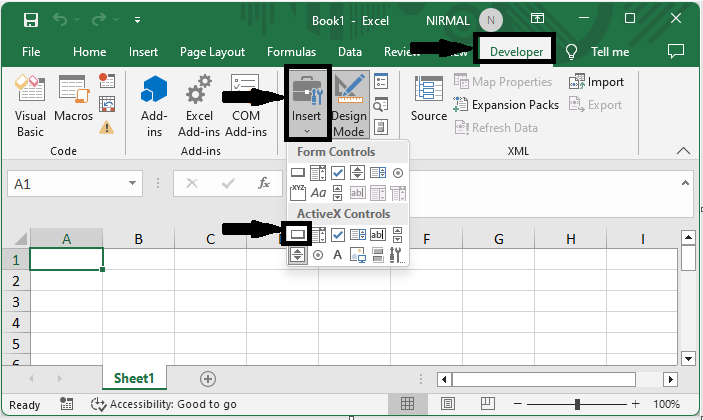
Task: Open COM Add-ins dialog
Action: tap(246, 106)
